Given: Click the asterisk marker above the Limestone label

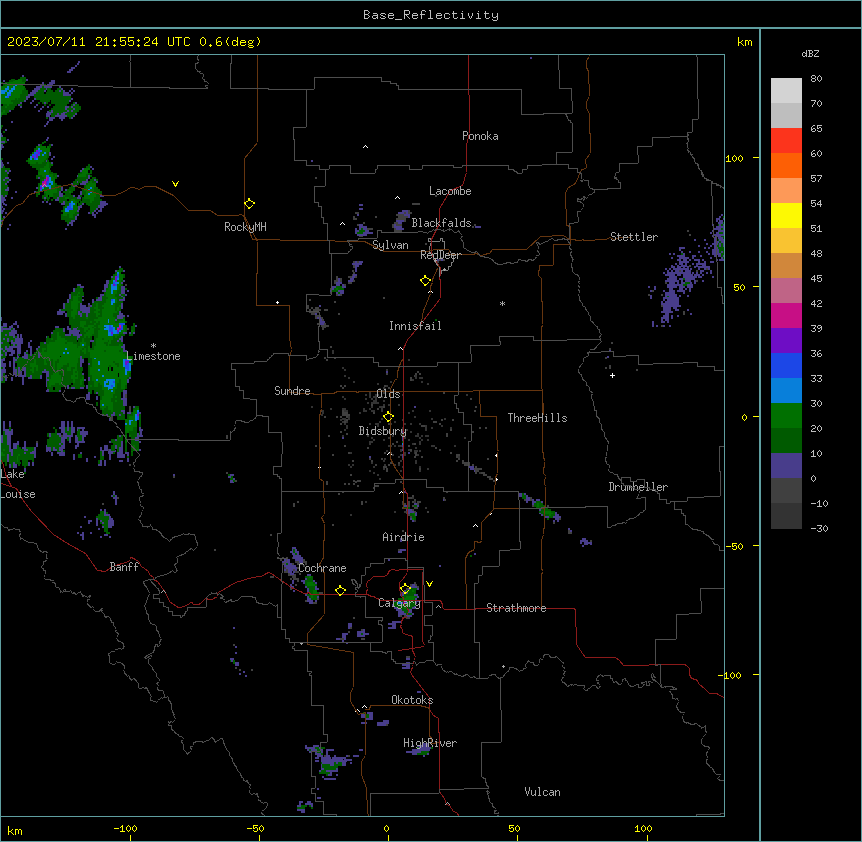Looking at the screenshot, I should [153, 346].
